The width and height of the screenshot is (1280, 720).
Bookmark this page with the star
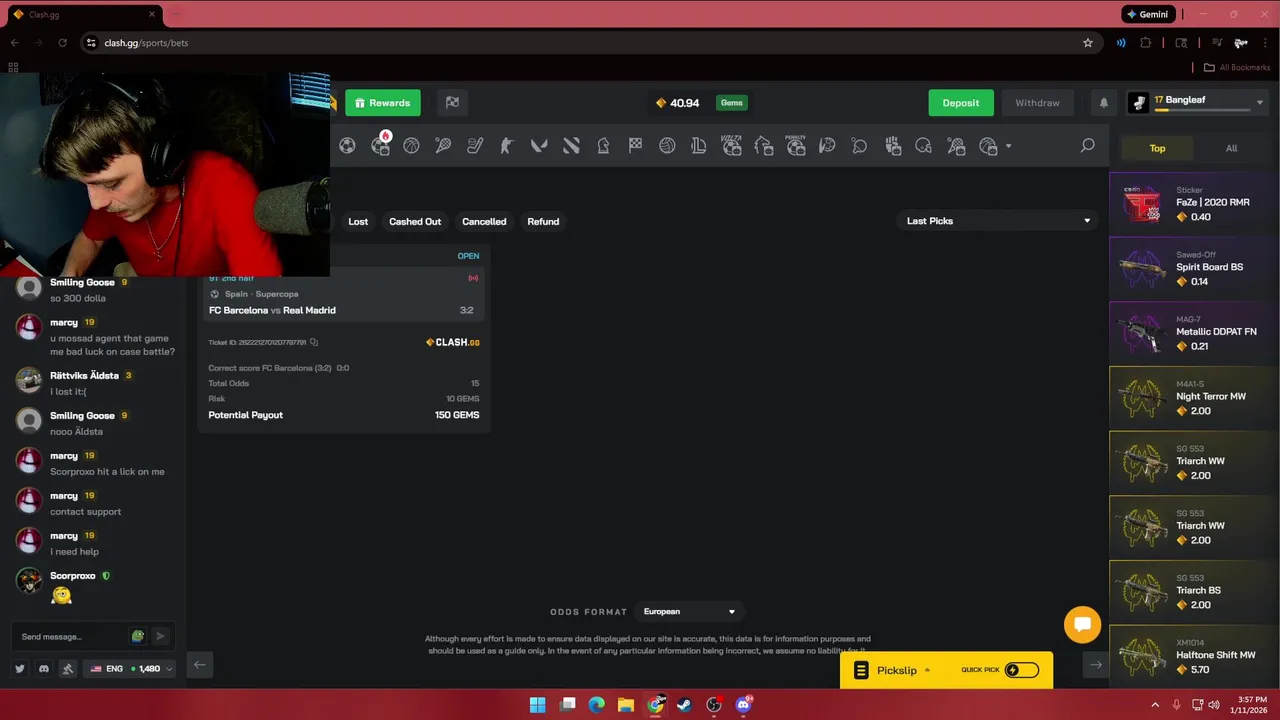click(1088, 43)
